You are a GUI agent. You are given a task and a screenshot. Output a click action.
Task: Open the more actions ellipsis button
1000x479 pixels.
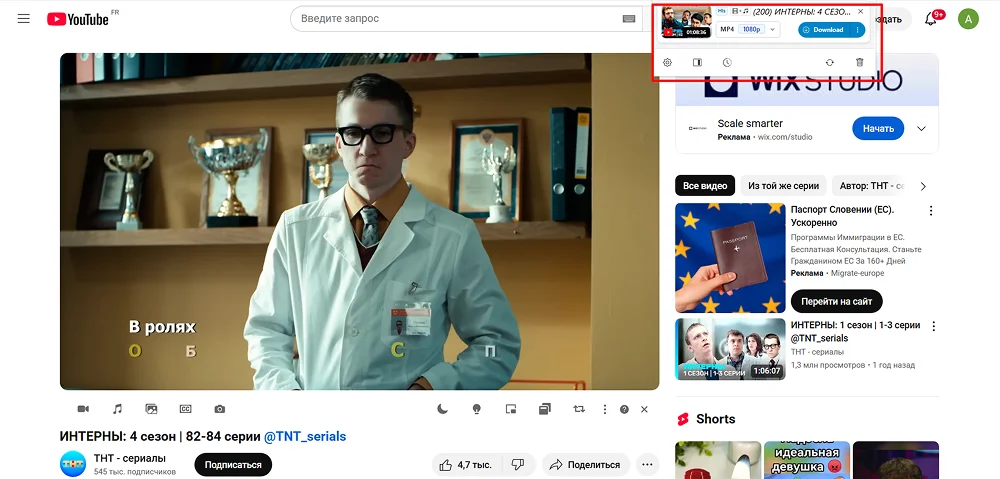[x=648, y=465]
